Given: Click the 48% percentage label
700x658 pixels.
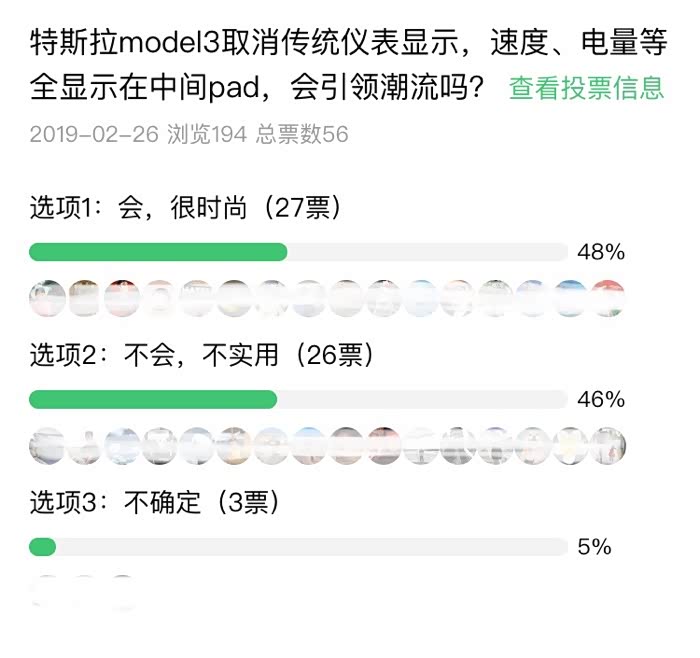Looking at the screenshot, I should point(601,252).
